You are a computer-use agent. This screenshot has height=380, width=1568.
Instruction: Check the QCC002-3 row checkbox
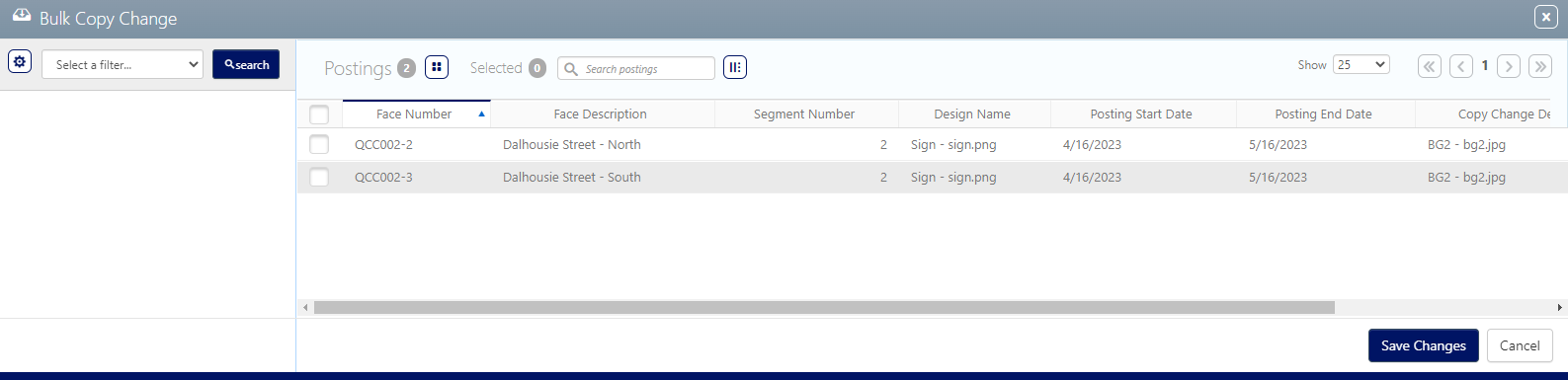point(319,177)
